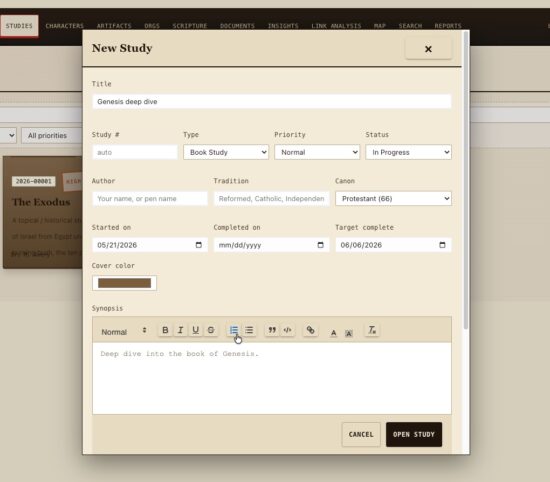Insert a code block in Synopsis
550x482 pixels.
point(287,330)
